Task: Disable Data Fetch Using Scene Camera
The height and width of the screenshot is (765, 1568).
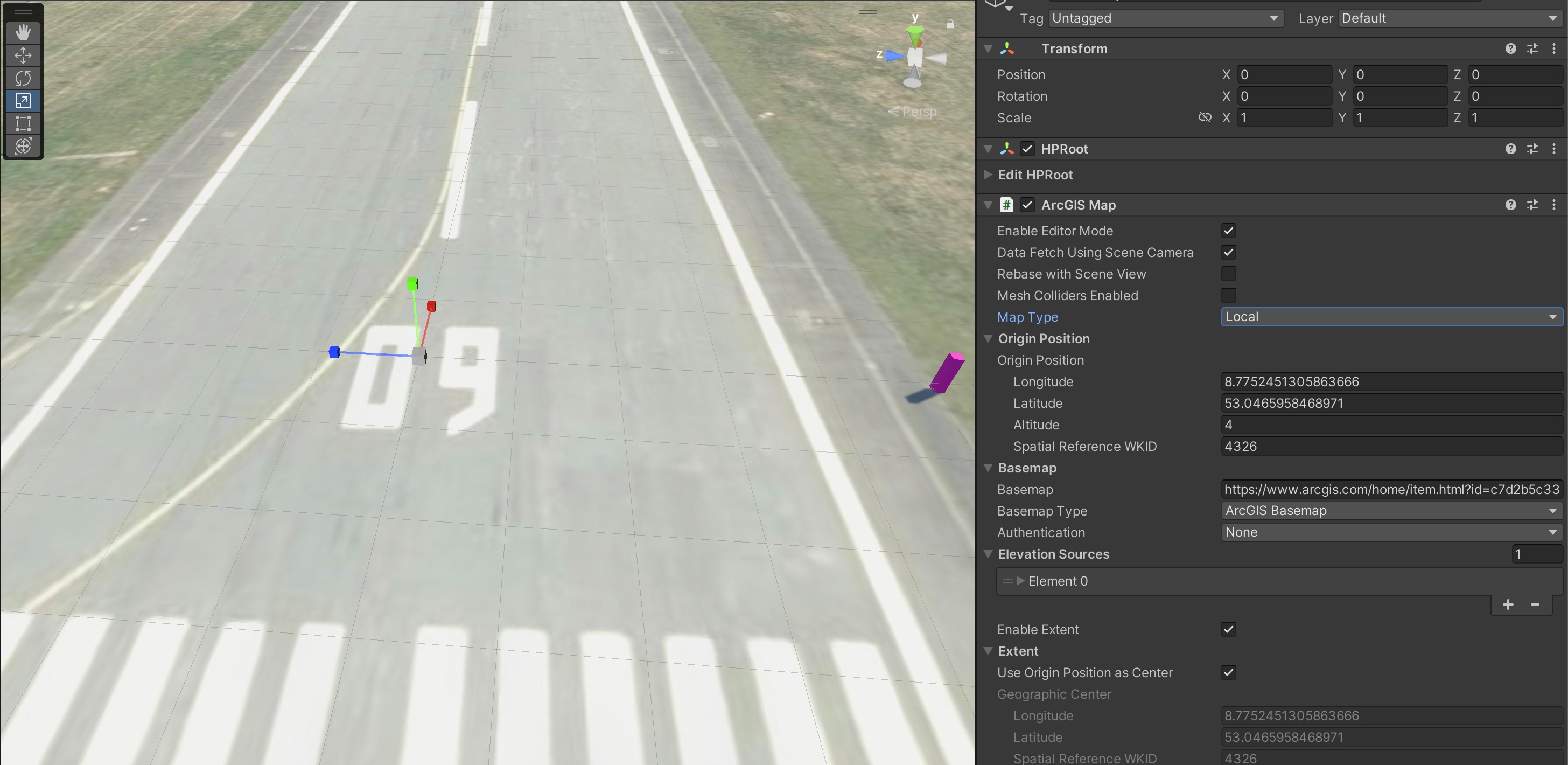Action: click(x=1228, y=252)
